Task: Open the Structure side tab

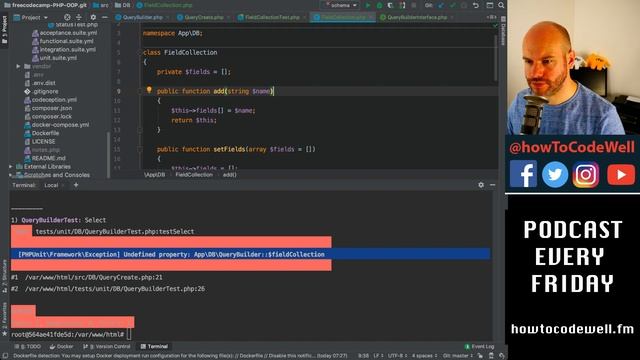Action: [4, 276]
